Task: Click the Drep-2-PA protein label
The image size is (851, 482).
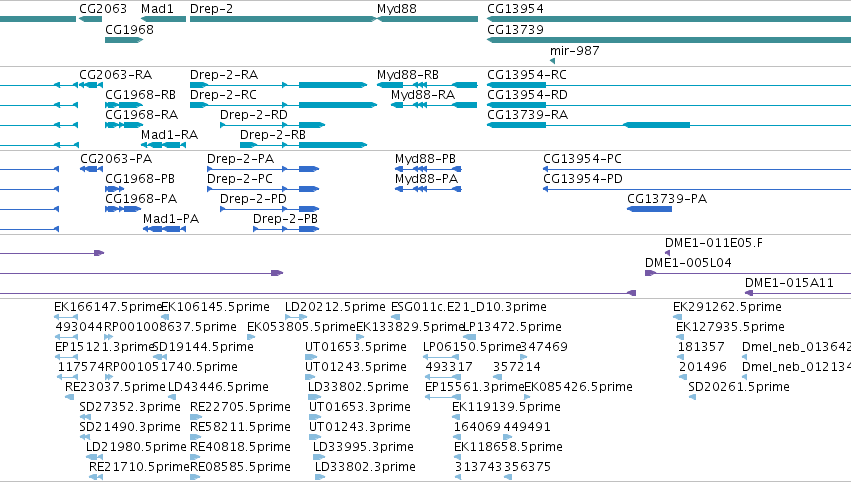Action: [240, 159]
